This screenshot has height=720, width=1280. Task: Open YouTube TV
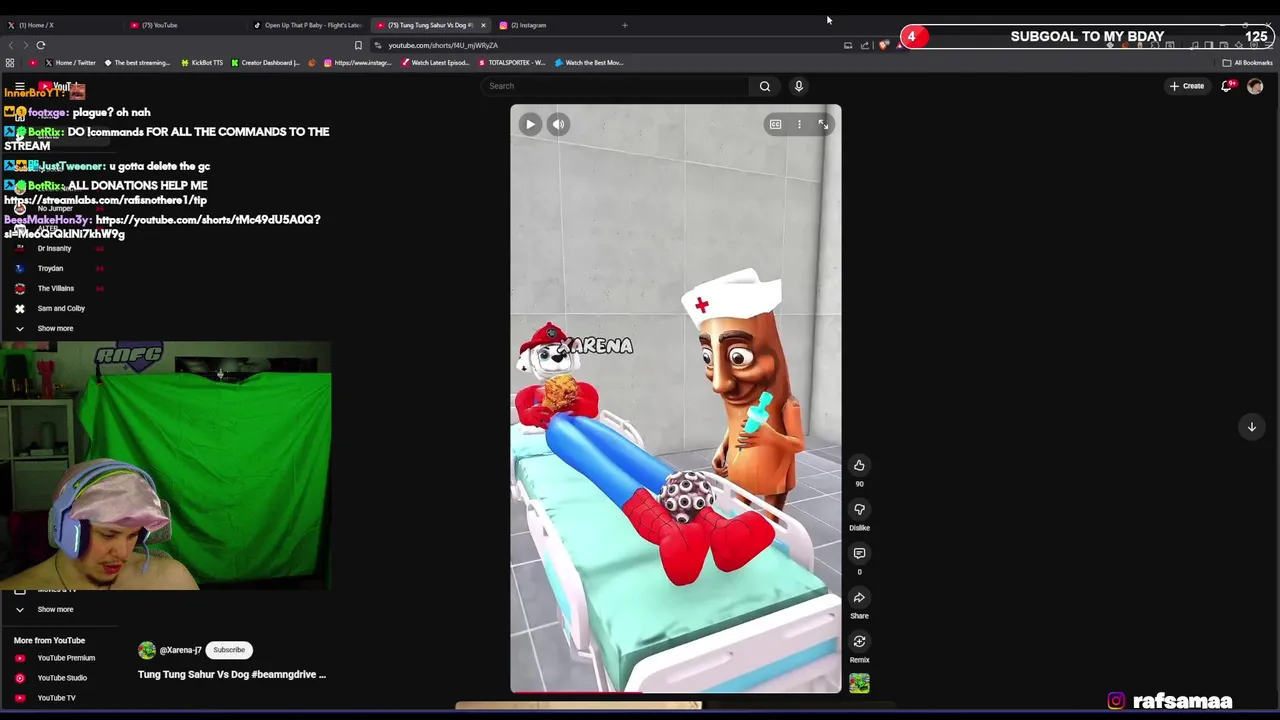(x=56, y=698)
